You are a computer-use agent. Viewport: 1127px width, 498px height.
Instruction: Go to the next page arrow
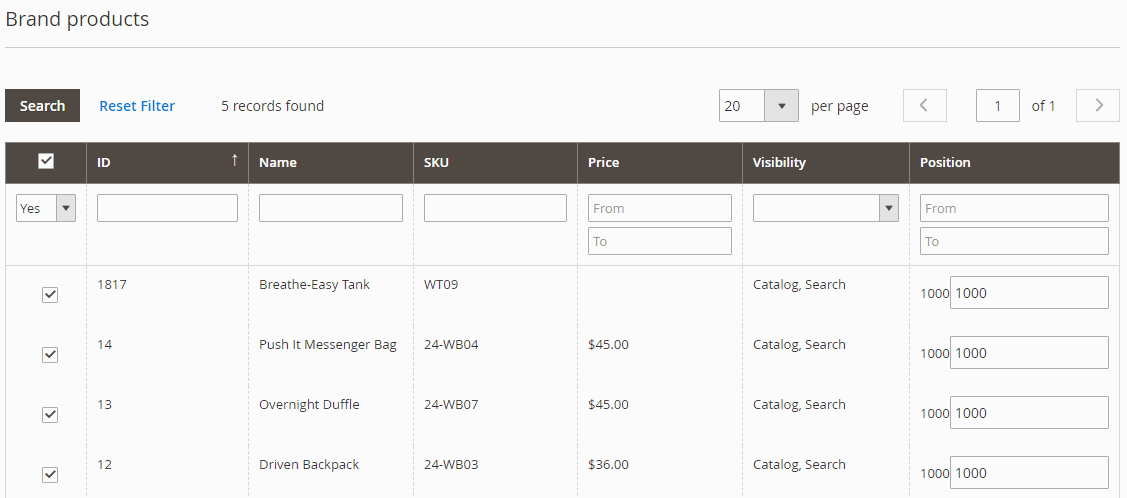(1098, 106)
